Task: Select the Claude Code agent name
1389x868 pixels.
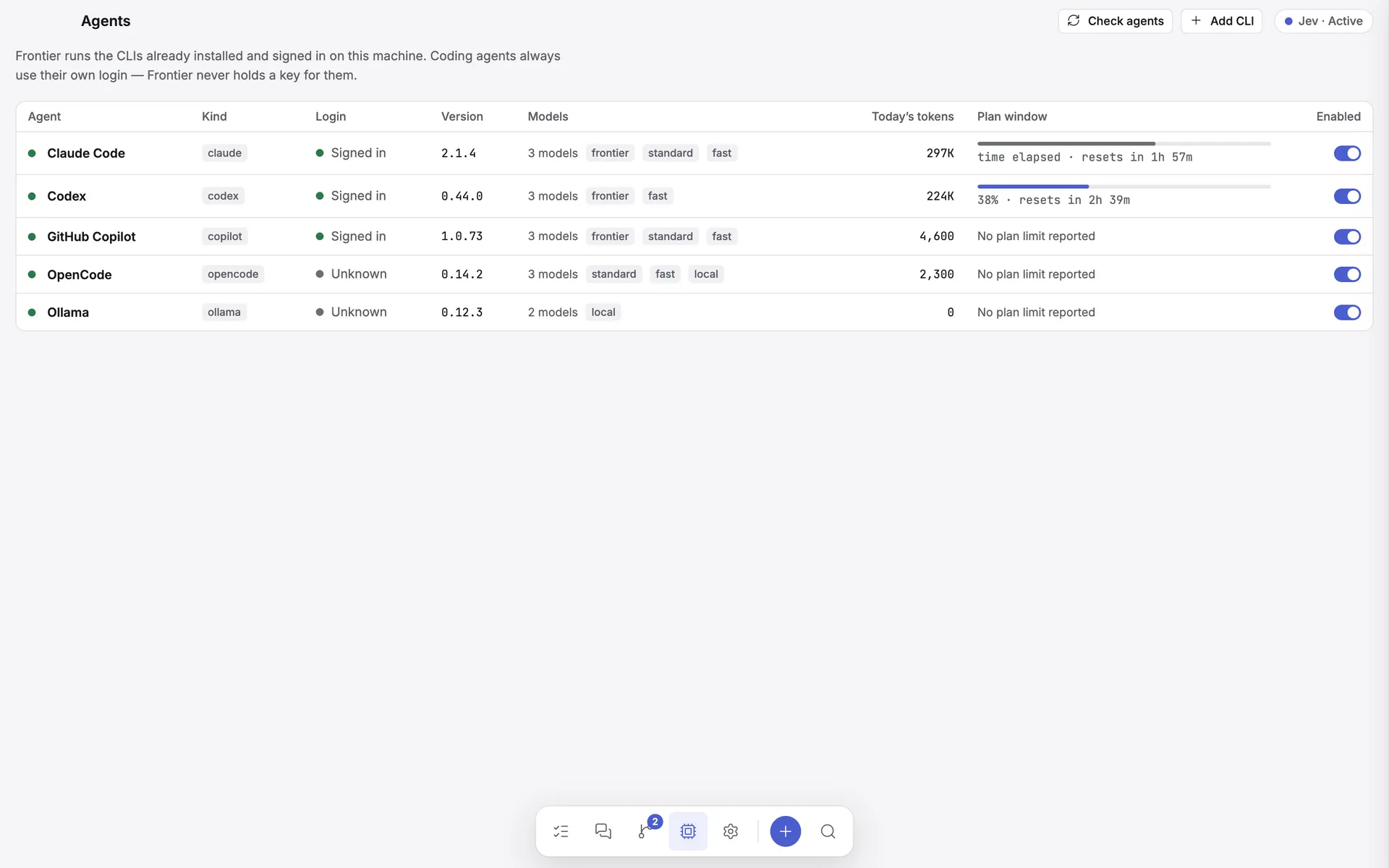Action: pyautogui.click(x=86, y=153)
